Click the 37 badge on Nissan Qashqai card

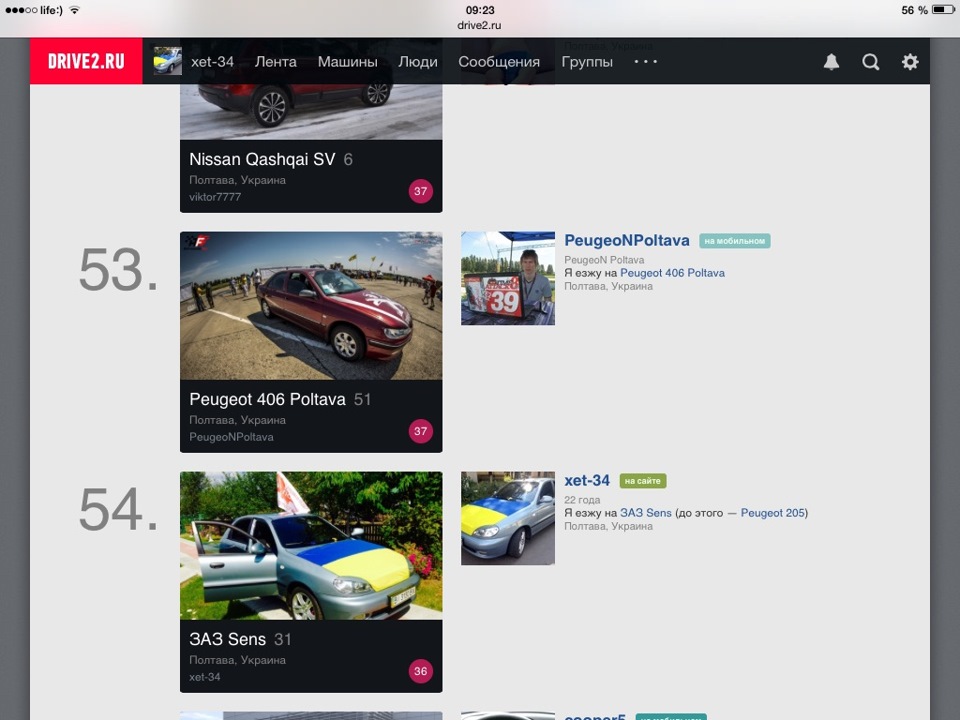click(x=421, y=191)
